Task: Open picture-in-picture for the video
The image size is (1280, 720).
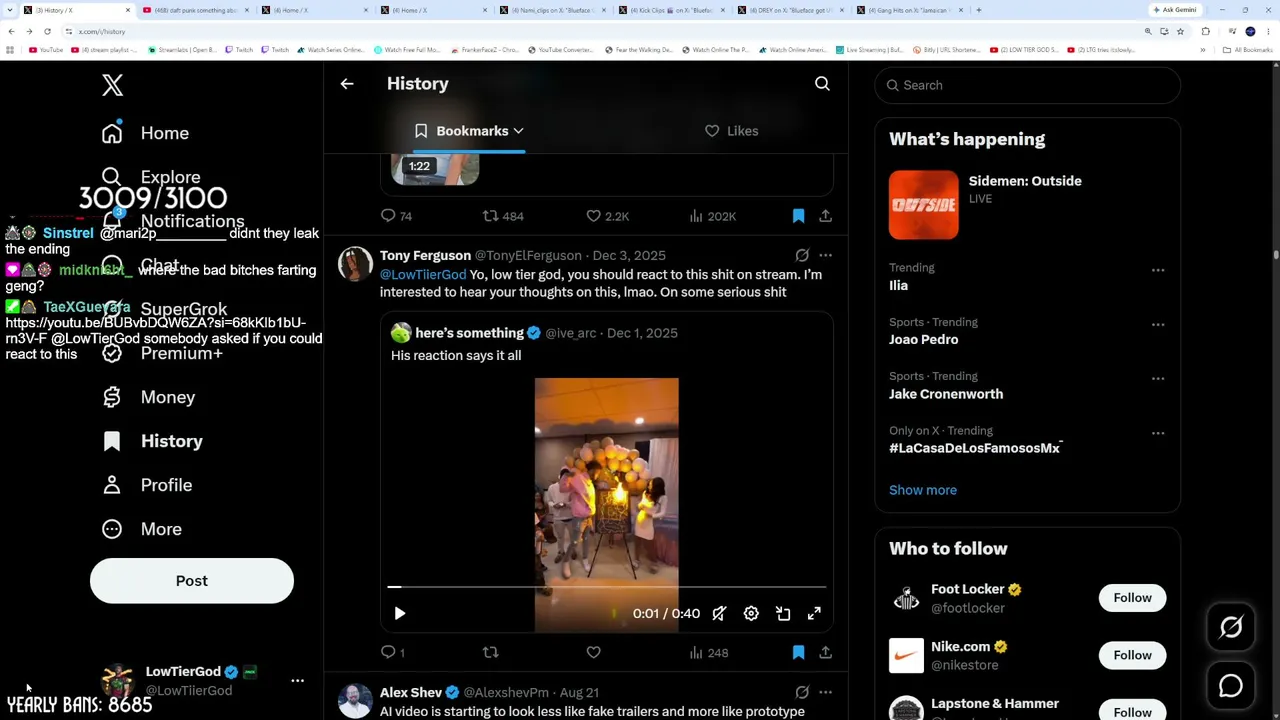Action: (x=783, y=613)
